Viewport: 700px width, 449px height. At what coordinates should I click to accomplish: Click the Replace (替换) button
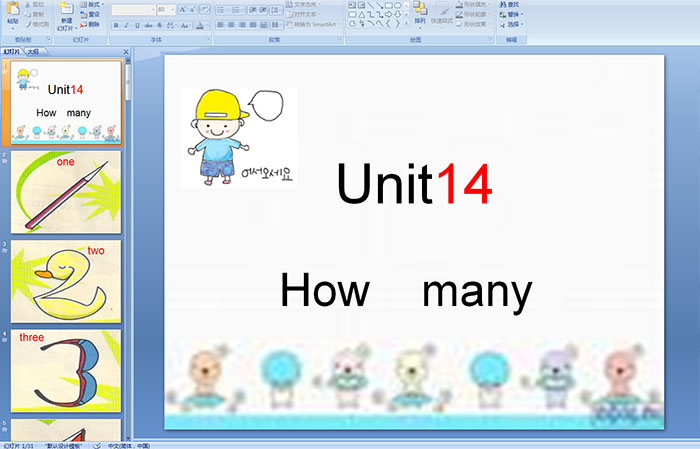pyautogui.click(x=511, y=14)
